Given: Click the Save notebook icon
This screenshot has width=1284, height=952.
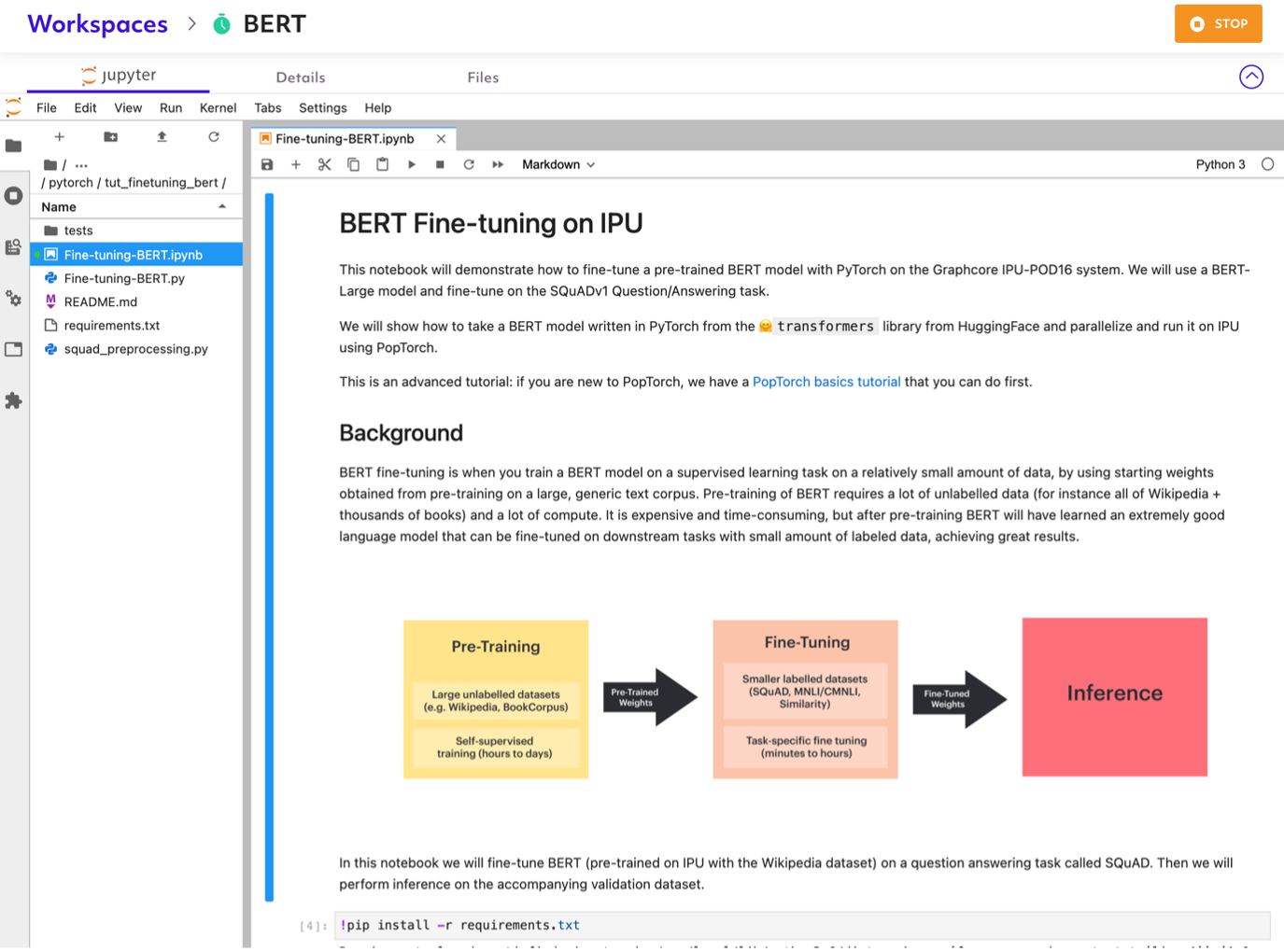Looking at the screenshot, I should 267,164.
